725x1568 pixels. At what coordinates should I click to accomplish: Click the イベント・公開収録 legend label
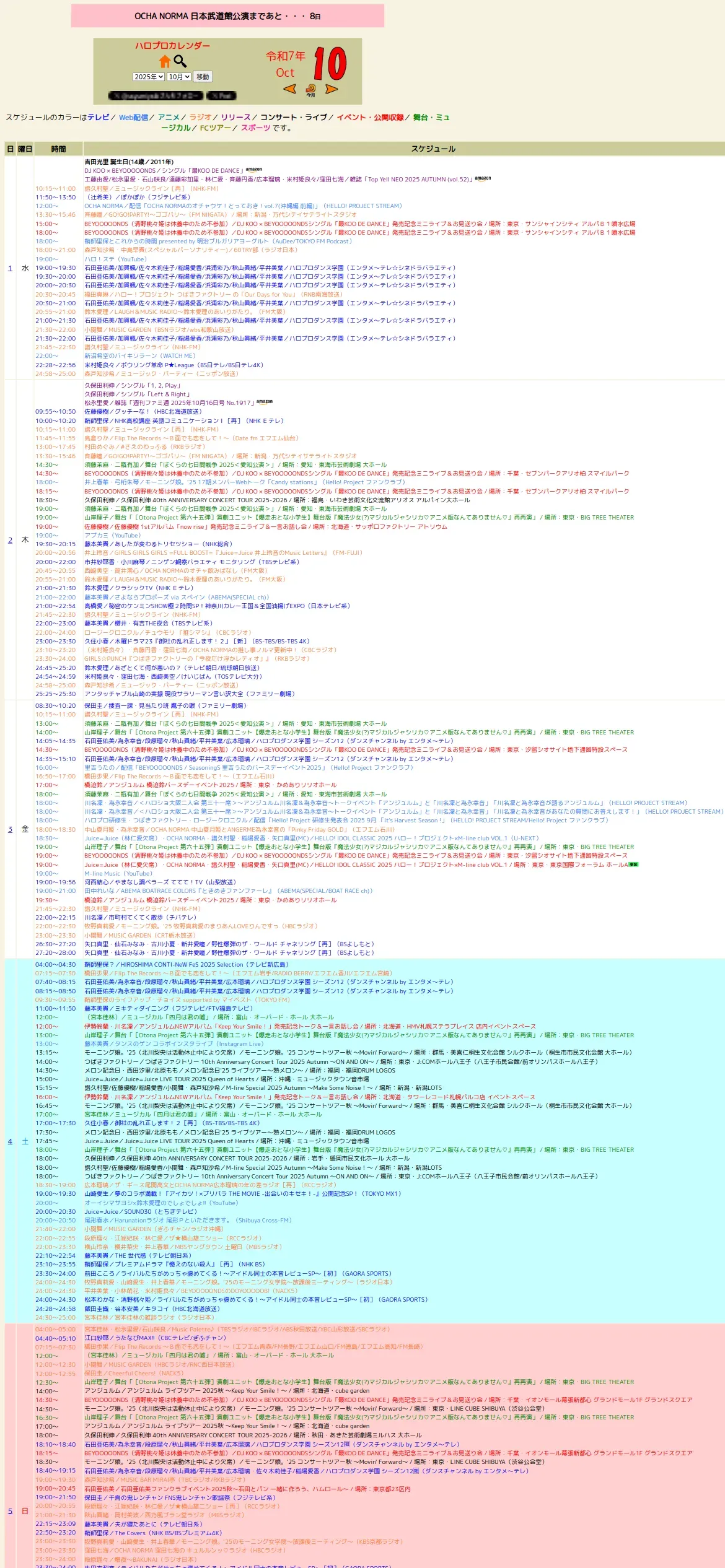(370, 117)
